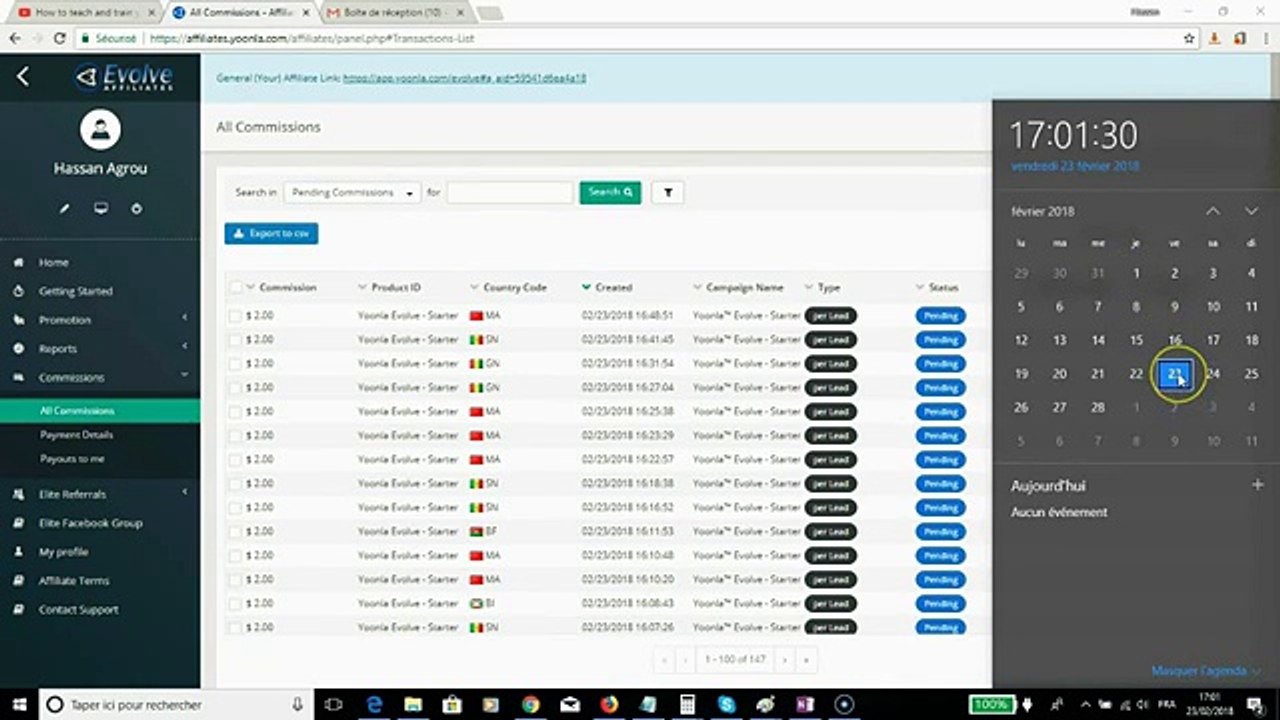Image resolution: width=1280 pixels, height=720 pixels.
Task: Check the row created at 16:27:04
Action: click(235, 387)
